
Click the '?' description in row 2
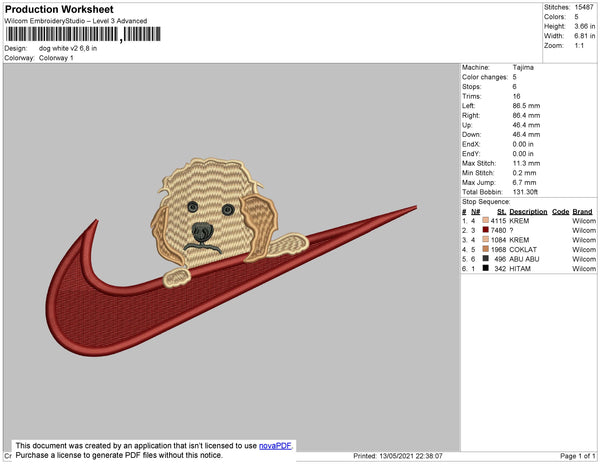(511, 230)
